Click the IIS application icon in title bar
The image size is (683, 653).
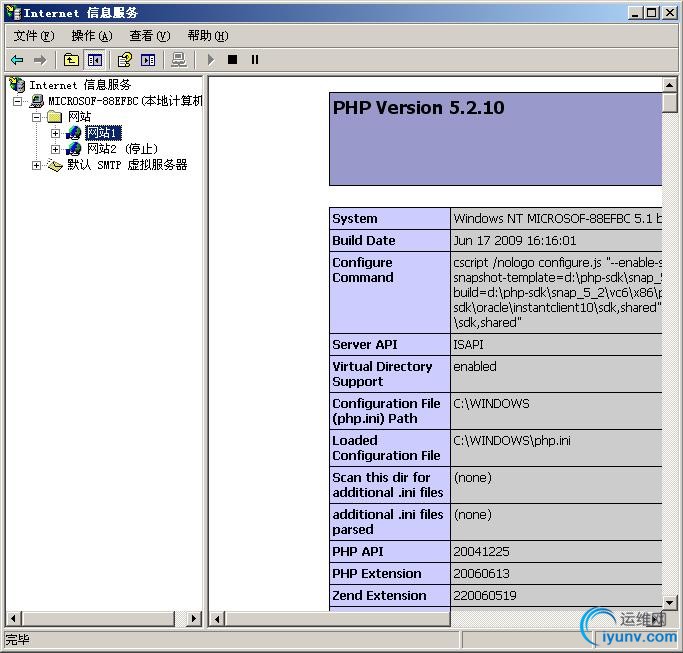[x=13, y=13]
